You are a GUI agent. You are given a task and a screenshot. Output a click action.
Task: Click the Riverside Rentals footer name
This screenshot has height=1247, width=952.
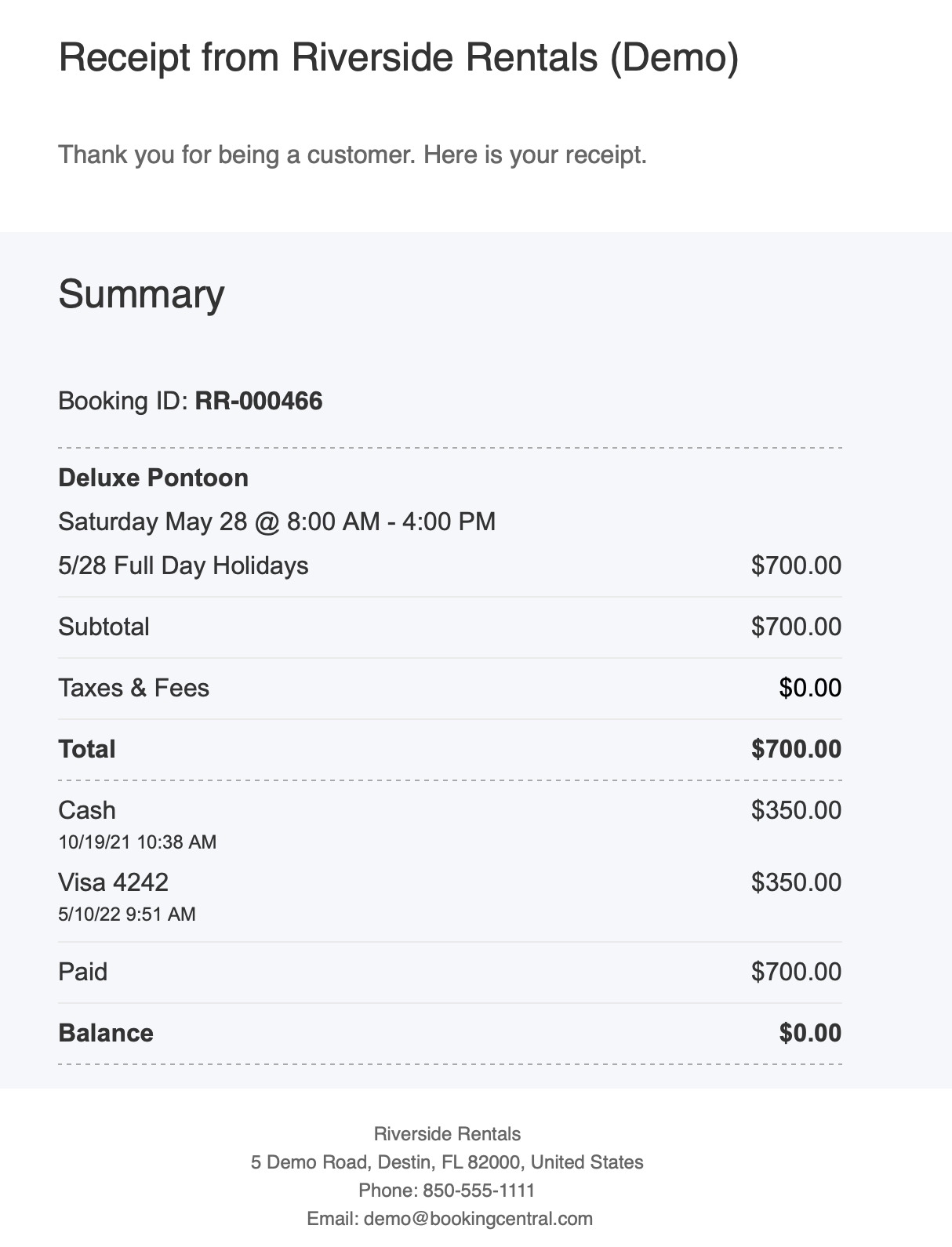[x=447, y=1134]
